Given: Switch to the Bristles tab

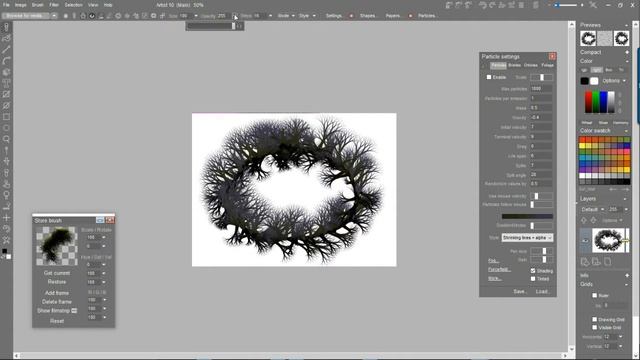Looking at the screenshot, I should point(514,65).
